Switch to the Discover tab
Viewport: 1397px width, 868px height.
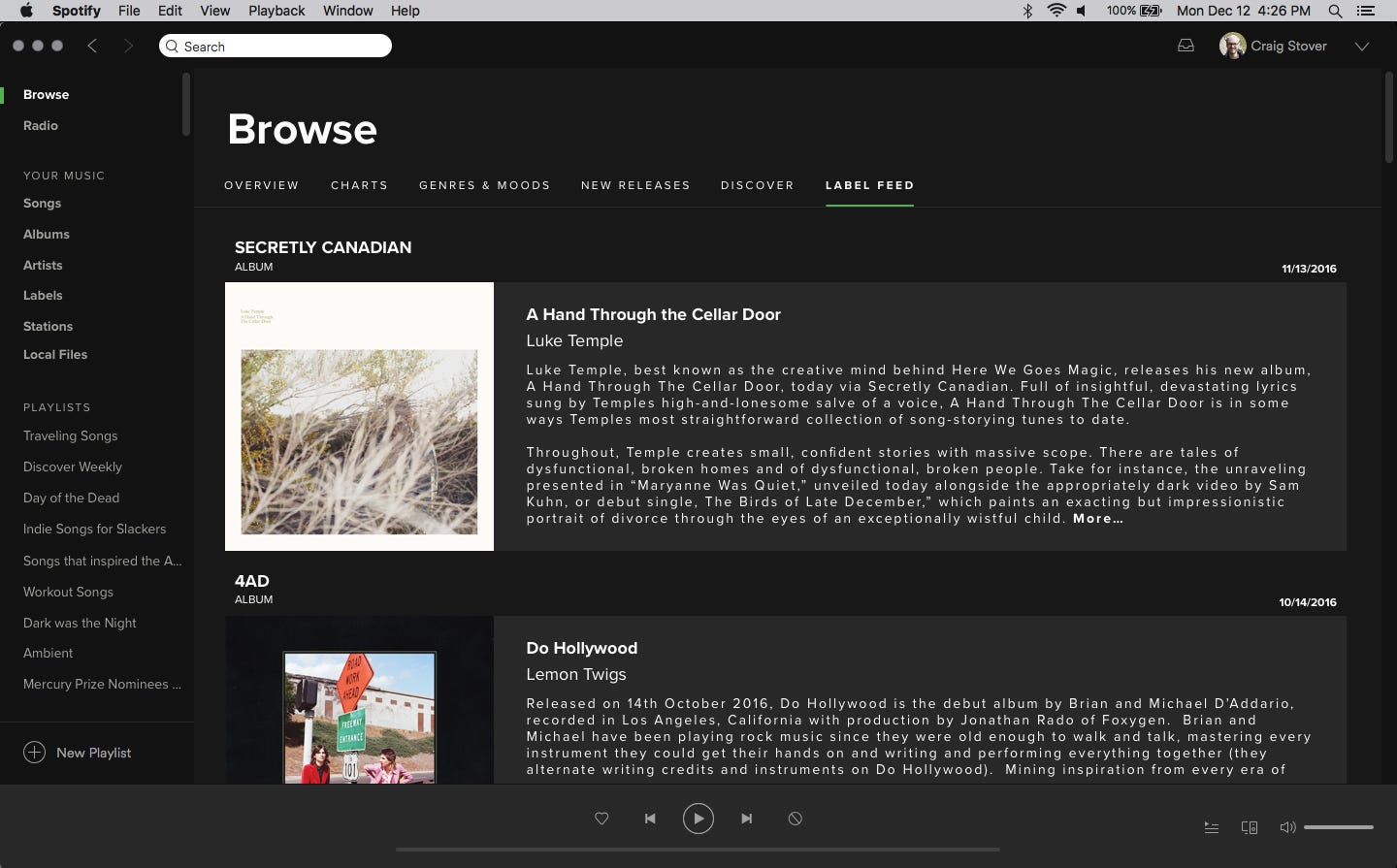pyautogui.click(x=758, y=185)
